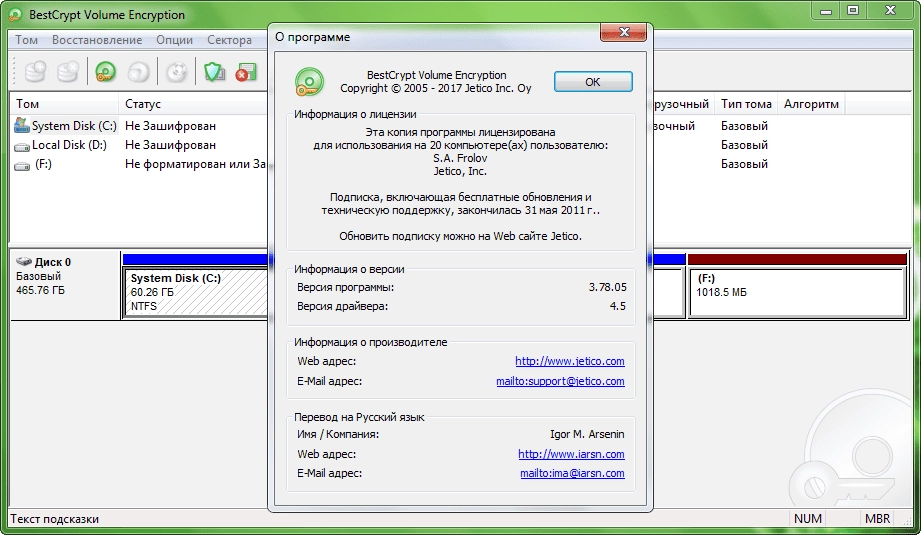Open the Сектора menu
This screenshot has width=921, height=535.
coord(229,40)
